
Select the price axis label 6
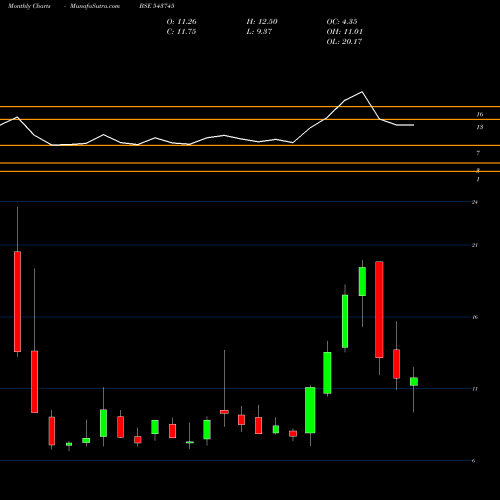[474, 461]
